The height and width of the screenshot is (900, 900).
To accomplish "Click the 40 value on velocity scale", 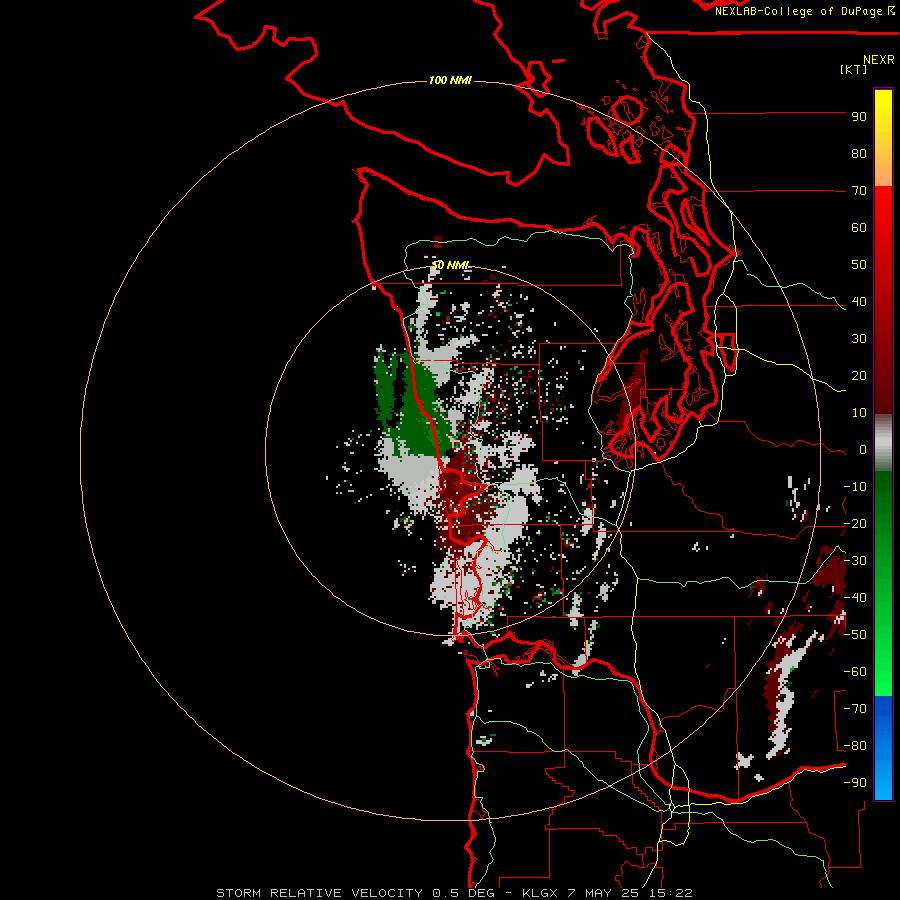I will (x=859, y=302).
